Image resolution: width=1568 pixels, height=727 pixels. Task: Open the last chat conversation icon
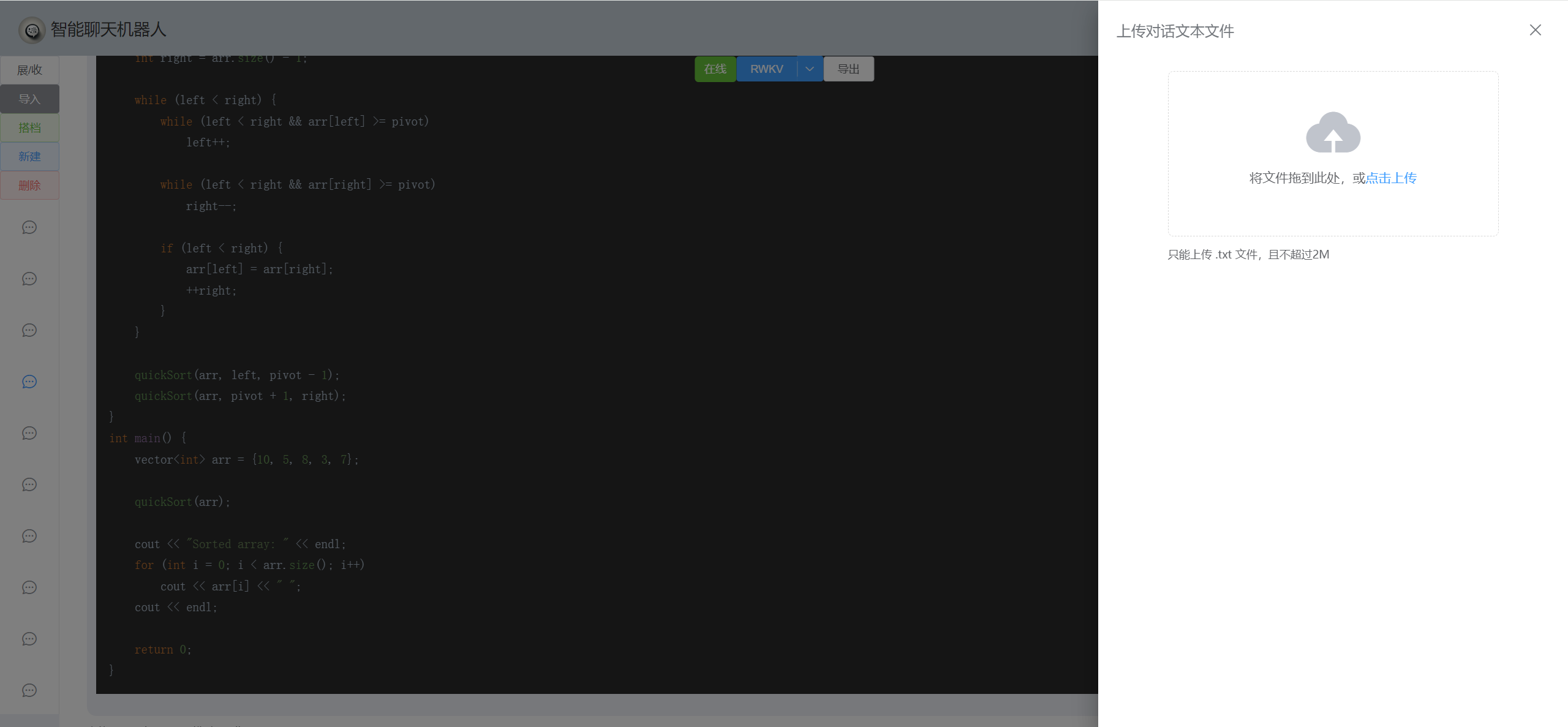pos(29,690)
